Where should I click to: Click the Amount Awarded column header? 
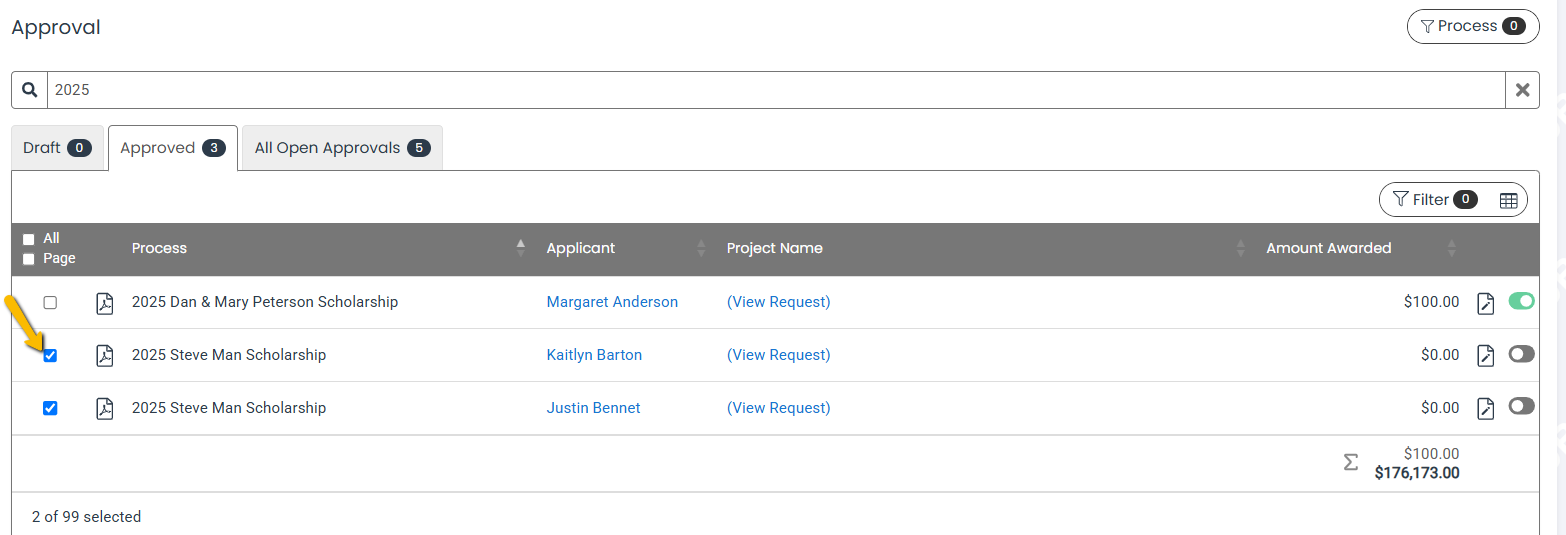pyautogui.click(x=1328, y=248)
